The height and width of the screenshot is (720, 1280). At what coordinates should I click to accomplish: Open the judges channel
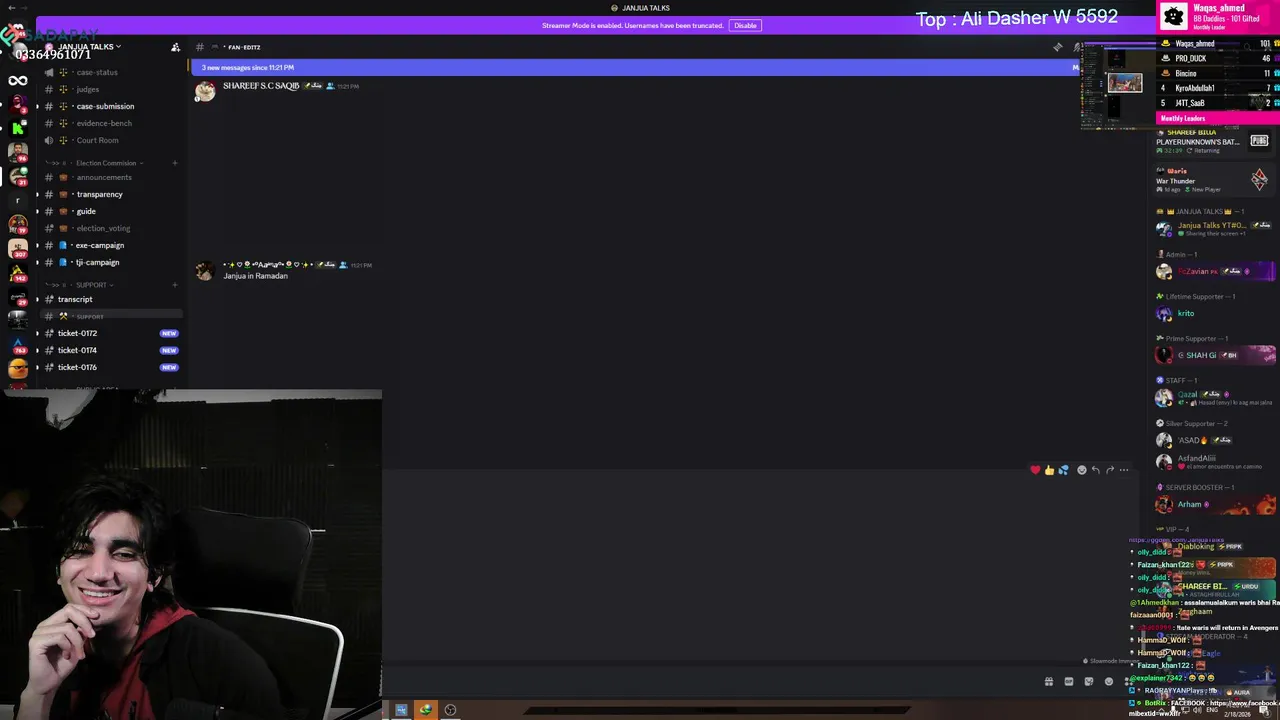pos(88,89)
